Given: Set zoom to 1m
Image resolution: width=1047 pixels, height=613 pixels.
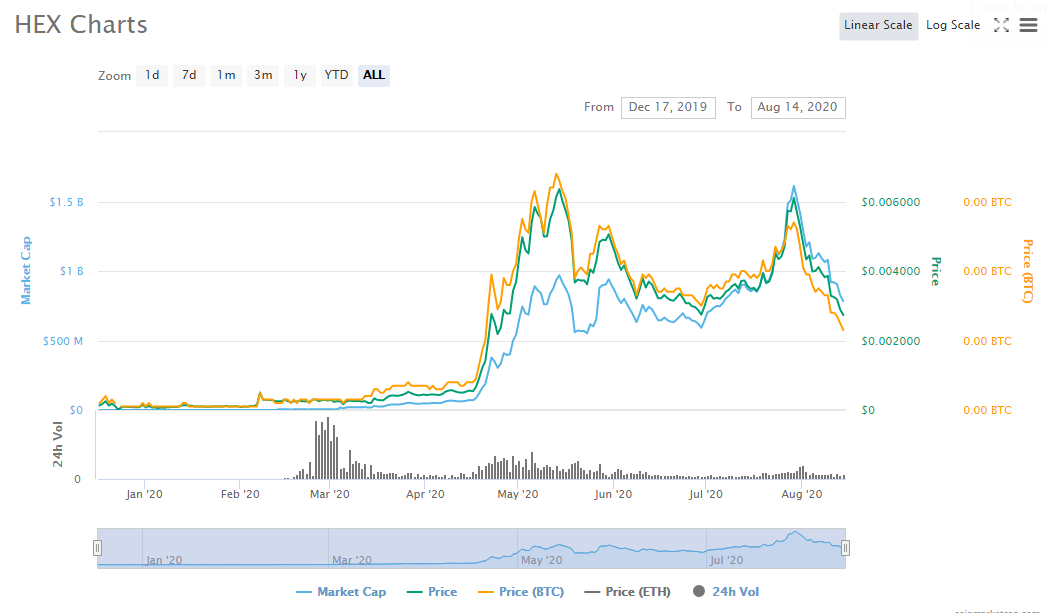Looking at the screenshot, I should [x=226, y=75].
